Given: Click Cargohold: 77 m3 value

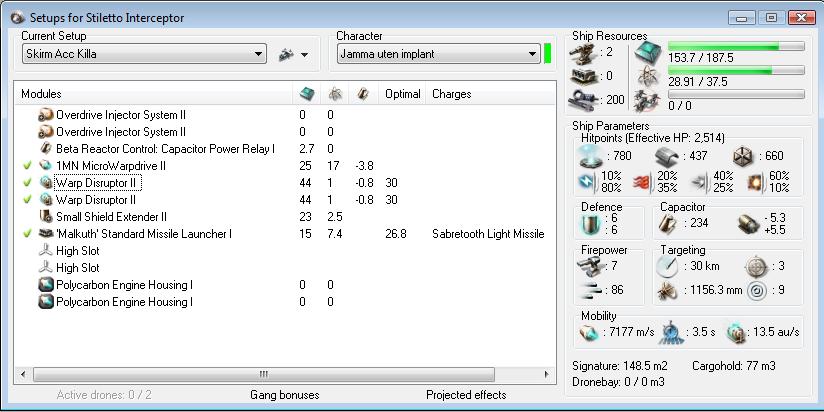Looking at the screenshot, I should coord(734,366).
